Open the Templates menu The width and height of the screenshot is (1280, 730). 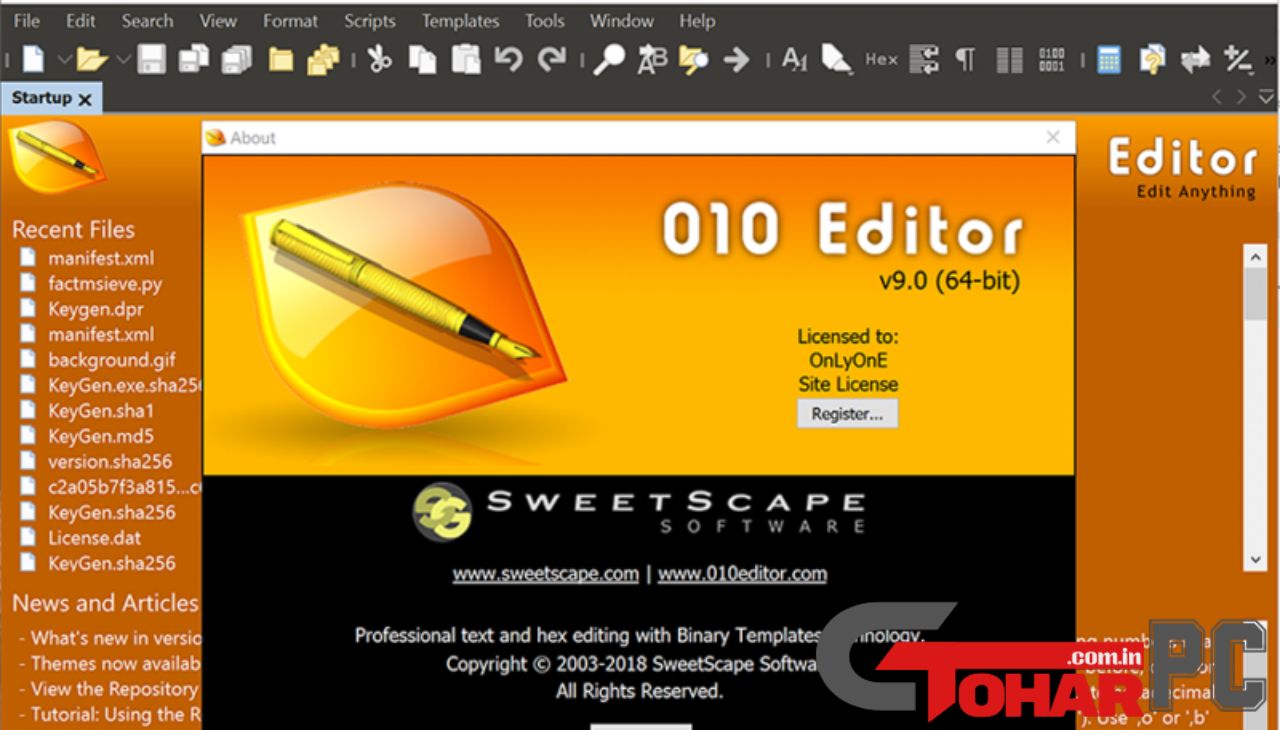461,20
